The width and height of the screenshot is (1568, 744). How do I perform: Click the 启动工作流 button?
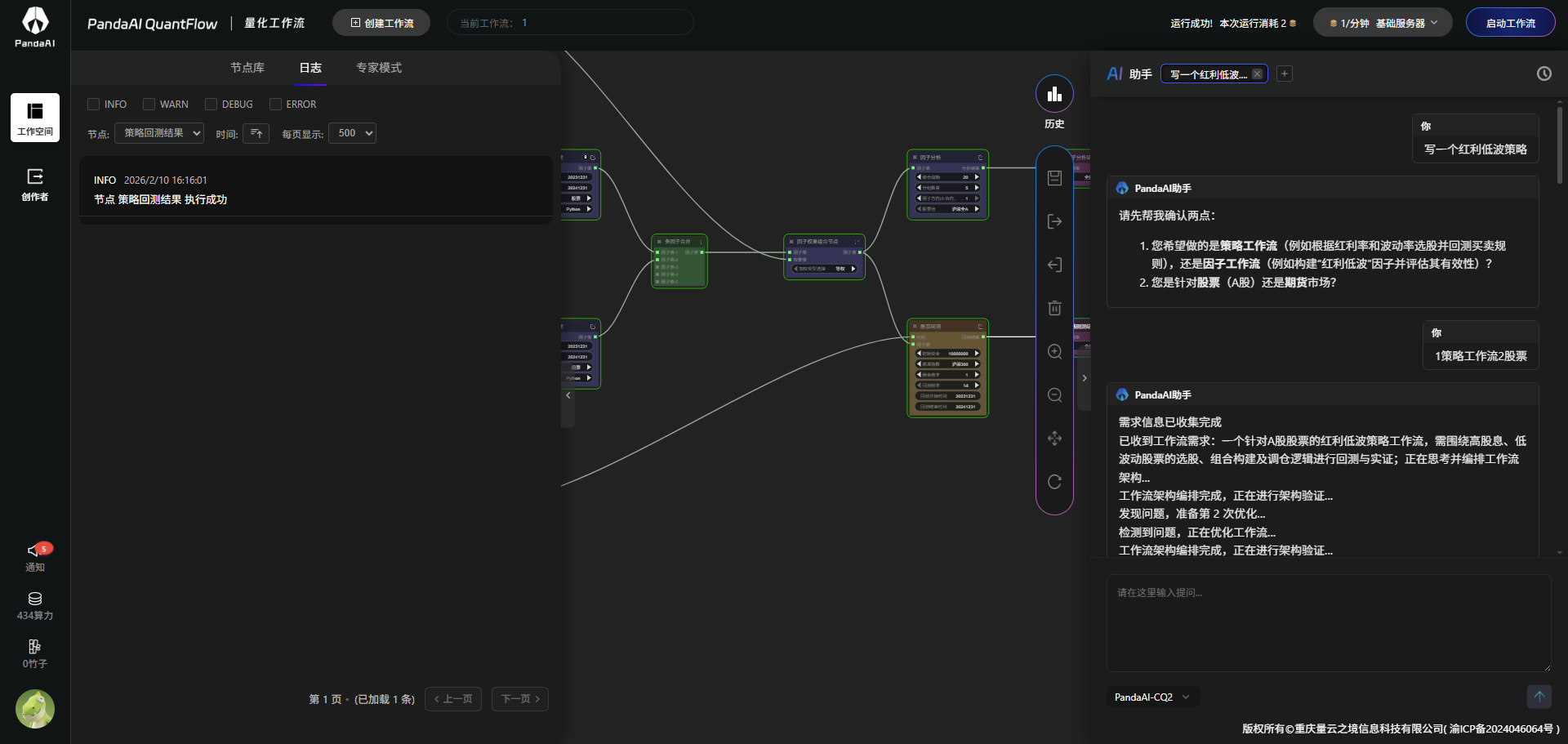[x=1511, y=23]
